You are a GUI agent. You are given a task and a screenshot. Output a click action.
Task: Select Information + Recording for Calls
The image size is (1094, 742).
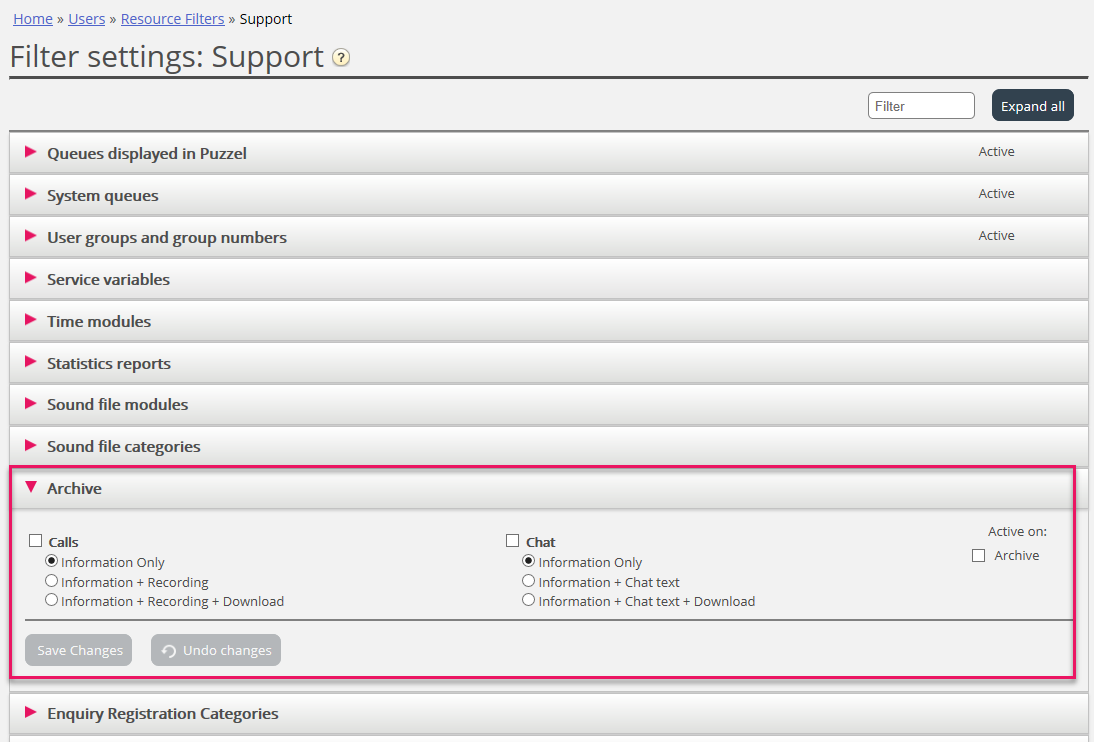tap(52, 581)
